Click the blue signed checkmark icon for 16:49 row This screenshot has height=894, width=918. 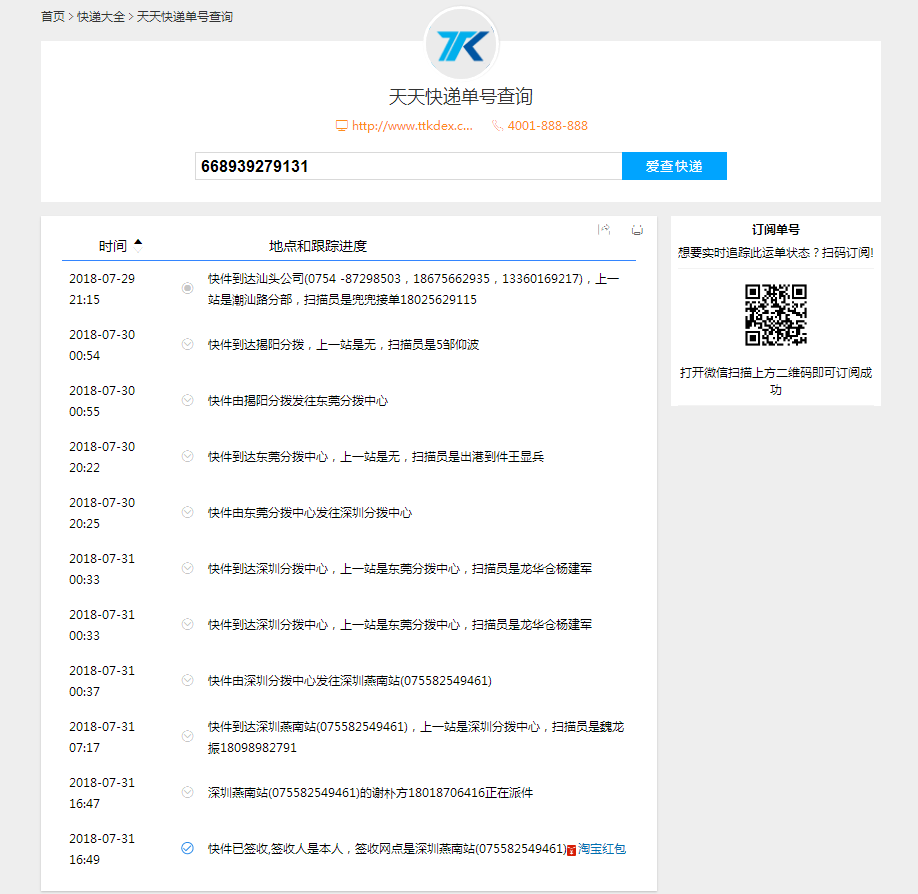coord(187,848)
